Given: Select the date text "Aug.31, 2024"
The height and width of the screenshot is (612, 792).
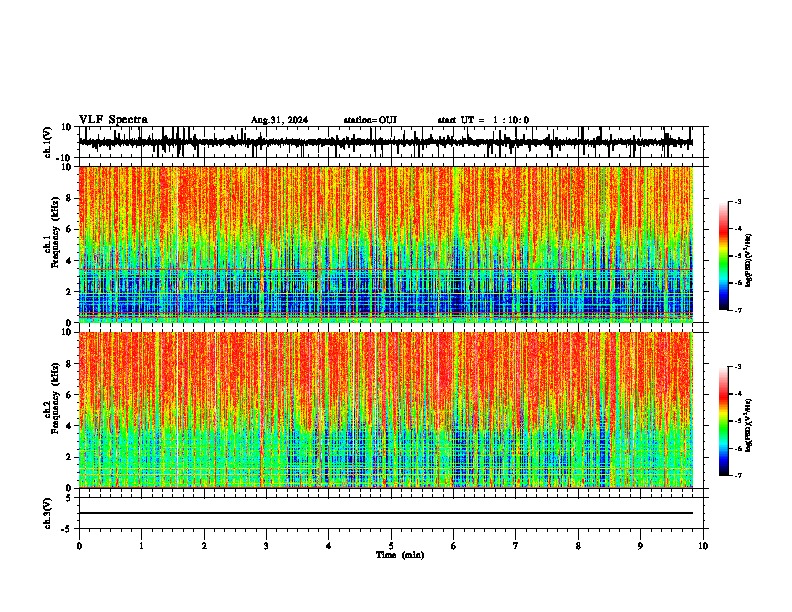Looking at the screenshot, I should 279,120.
